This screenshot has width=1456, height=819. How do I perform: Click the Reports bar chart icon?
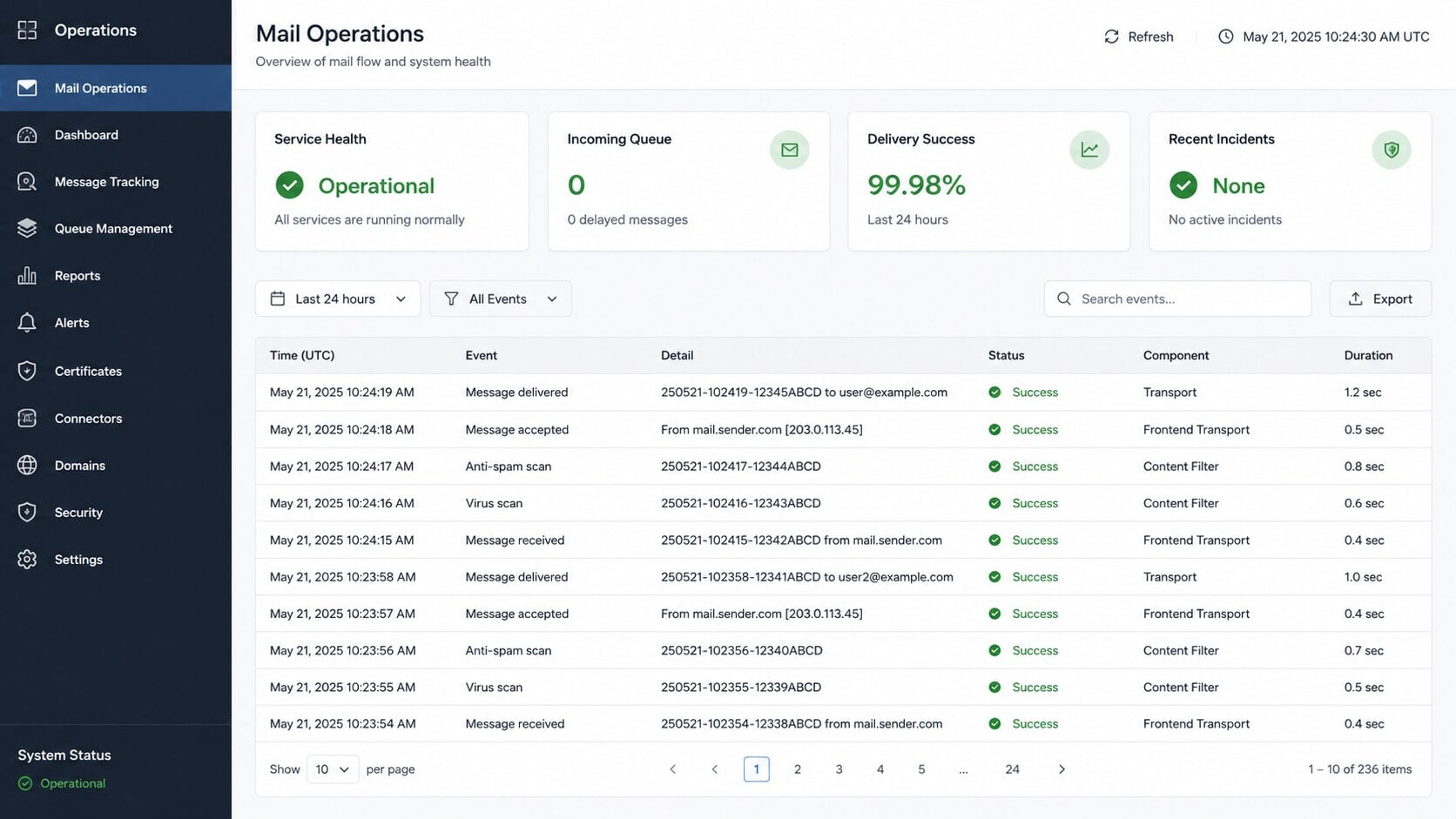pos(27,276)
